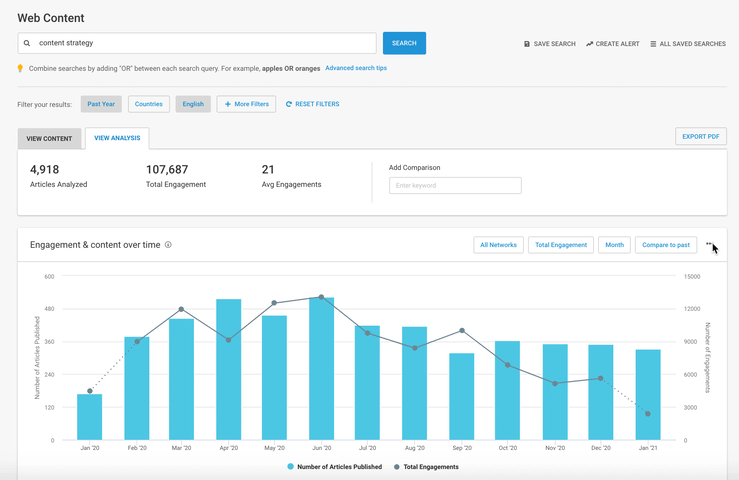Toggle the Compare to past option
The width and height of the screenshot is (739, 480).
[665, 245]
